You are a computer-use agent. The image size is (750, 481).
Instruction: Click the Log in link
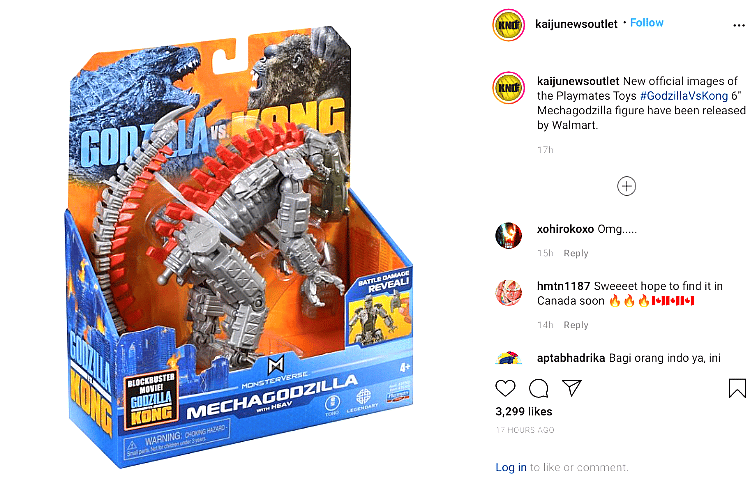[511, 467]
